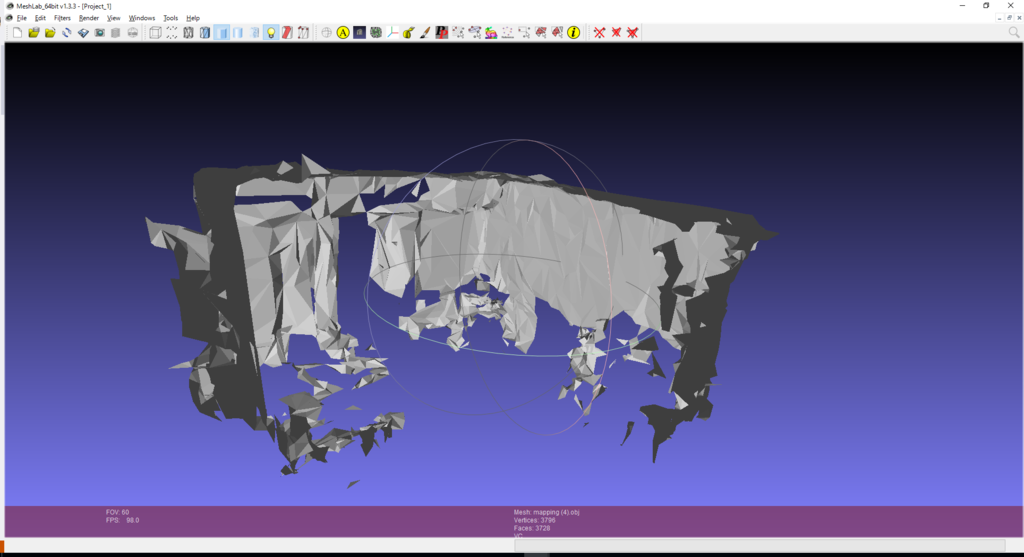Click the 'FPS: 98.0' readout

tap(123, 520)
